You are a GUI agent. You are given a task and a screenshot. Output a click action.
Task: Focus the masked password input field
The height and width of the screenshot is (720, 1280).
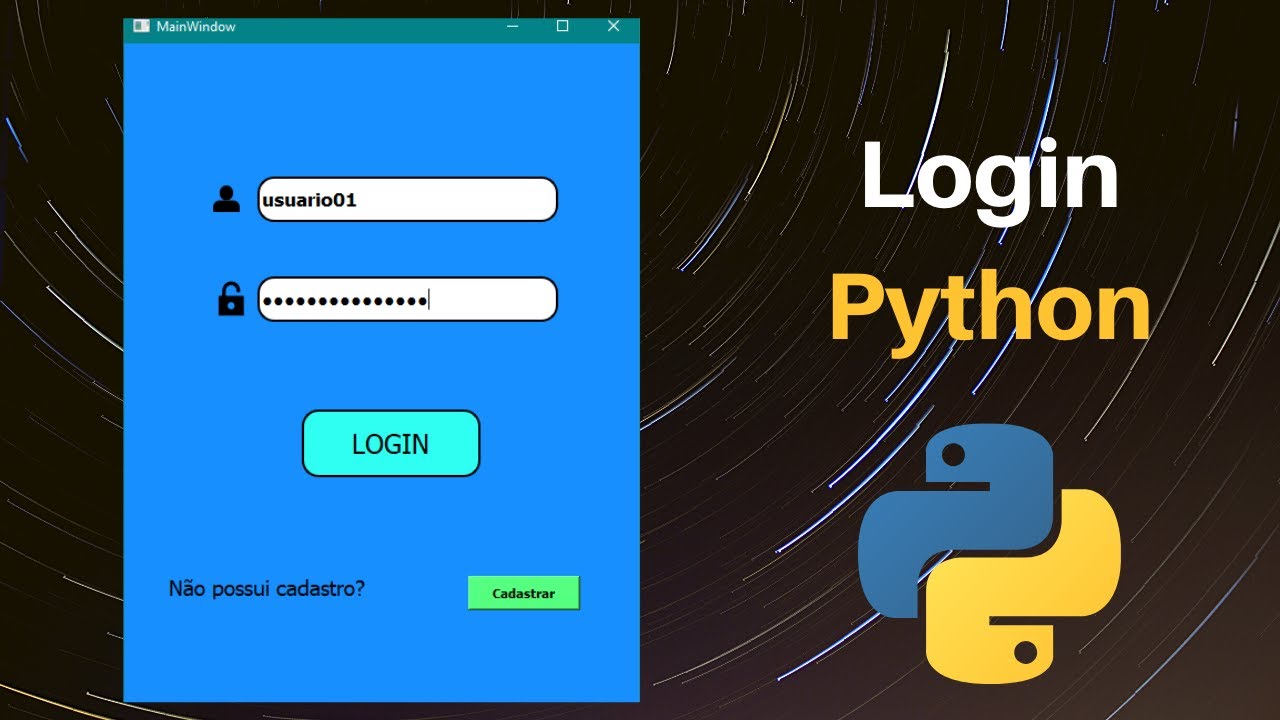pos(407,299)
